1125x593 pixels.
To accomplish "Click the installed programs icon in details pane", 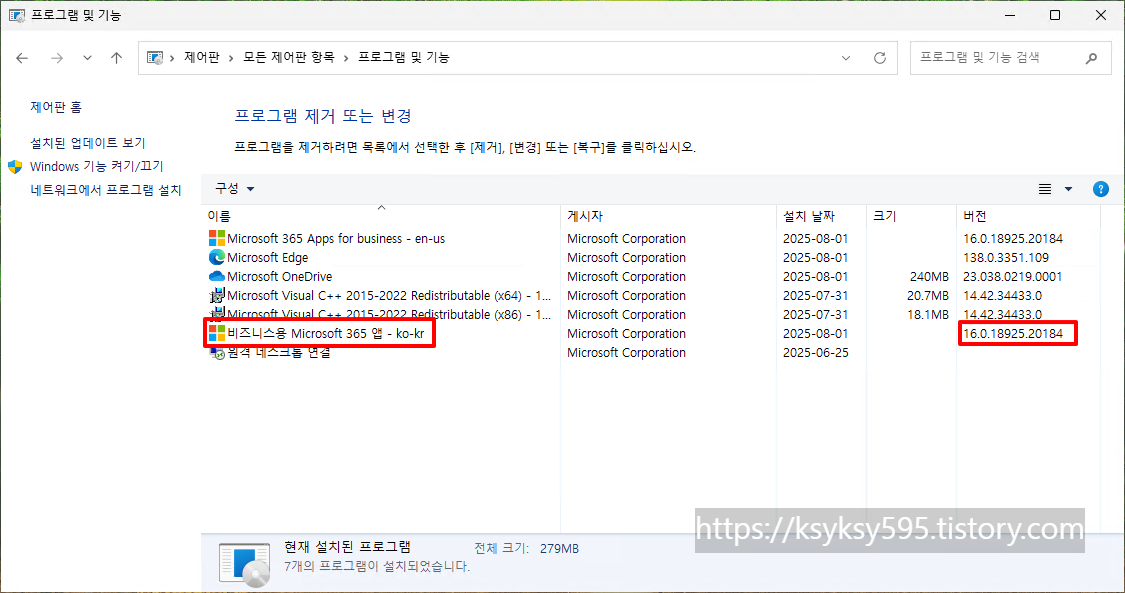I will point(245,564).
